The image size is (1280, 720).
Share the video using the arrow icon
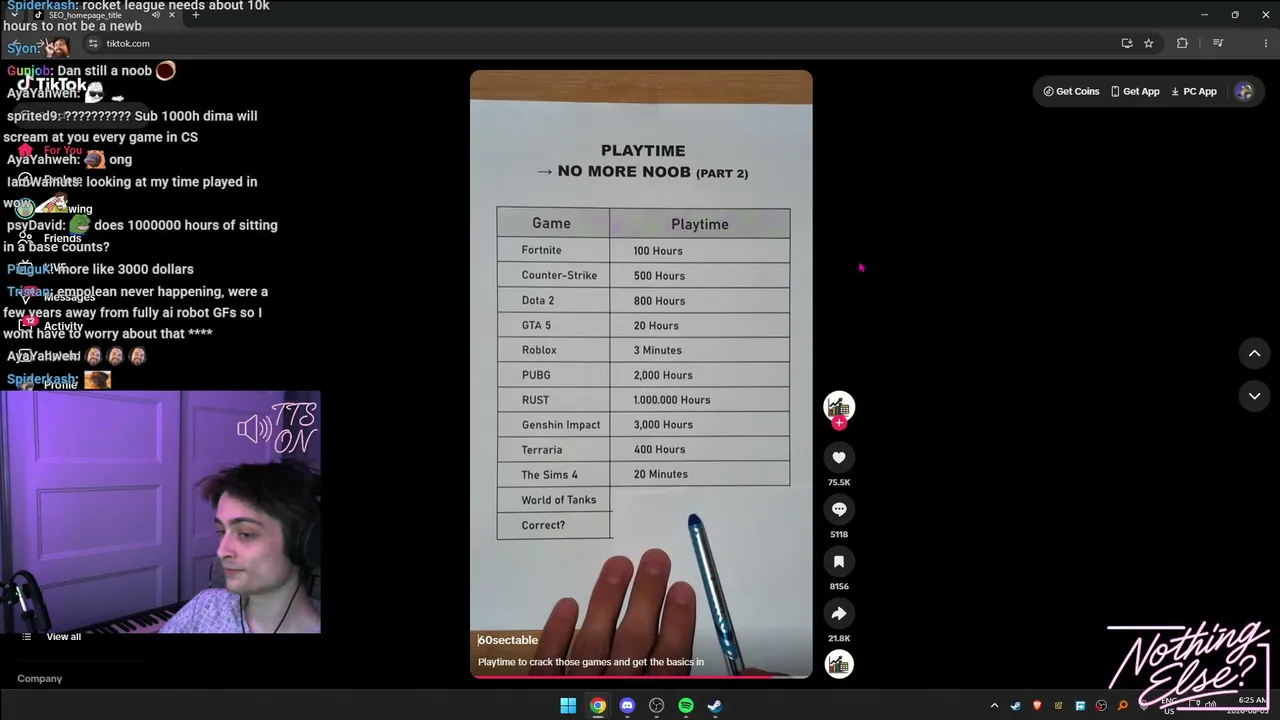pyautogui.click(x=839, y=613)
